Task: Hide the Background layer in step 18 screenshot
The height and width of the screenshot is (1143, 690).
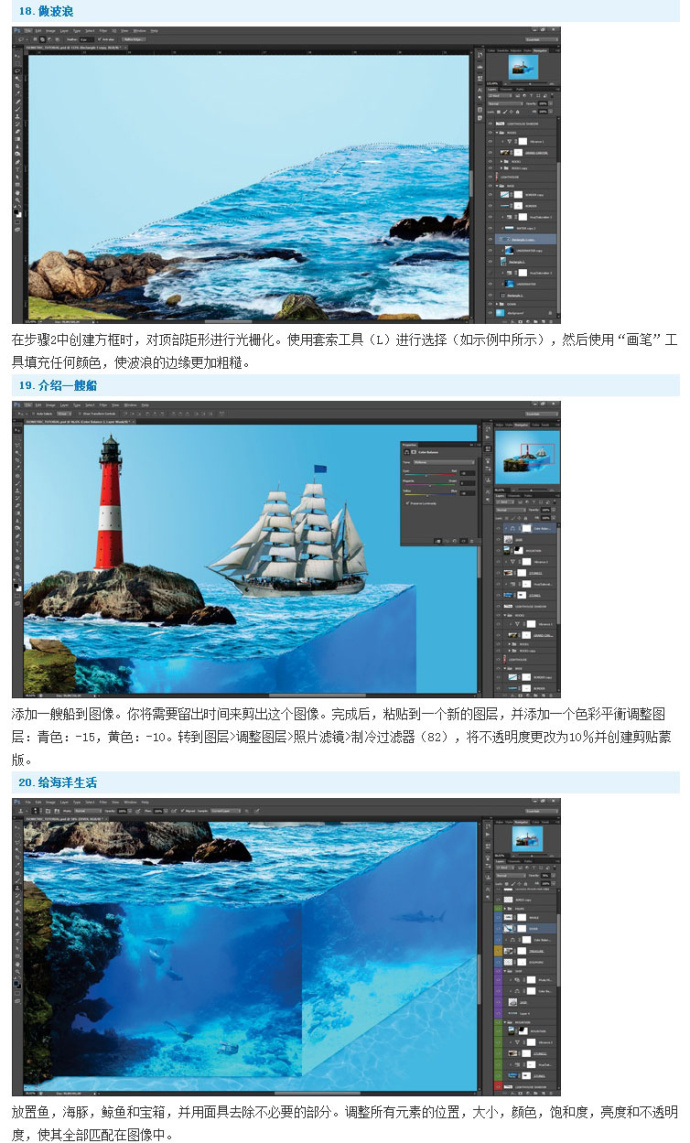Action: 490,313
